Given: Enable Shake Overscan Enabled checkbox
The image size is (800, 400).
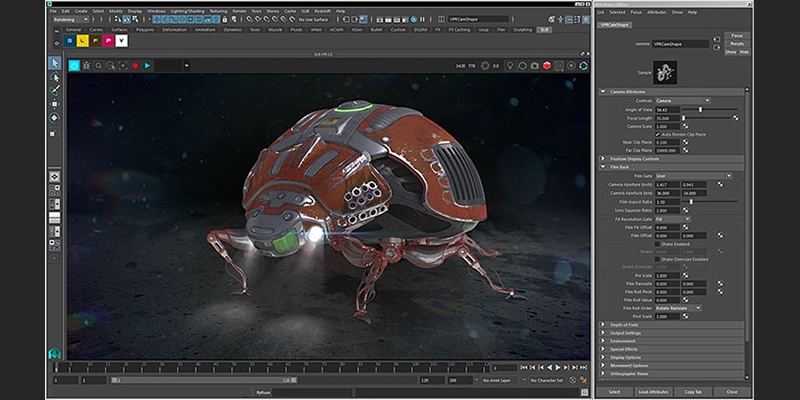Looking at the screenshot, I should coord(658,259).
